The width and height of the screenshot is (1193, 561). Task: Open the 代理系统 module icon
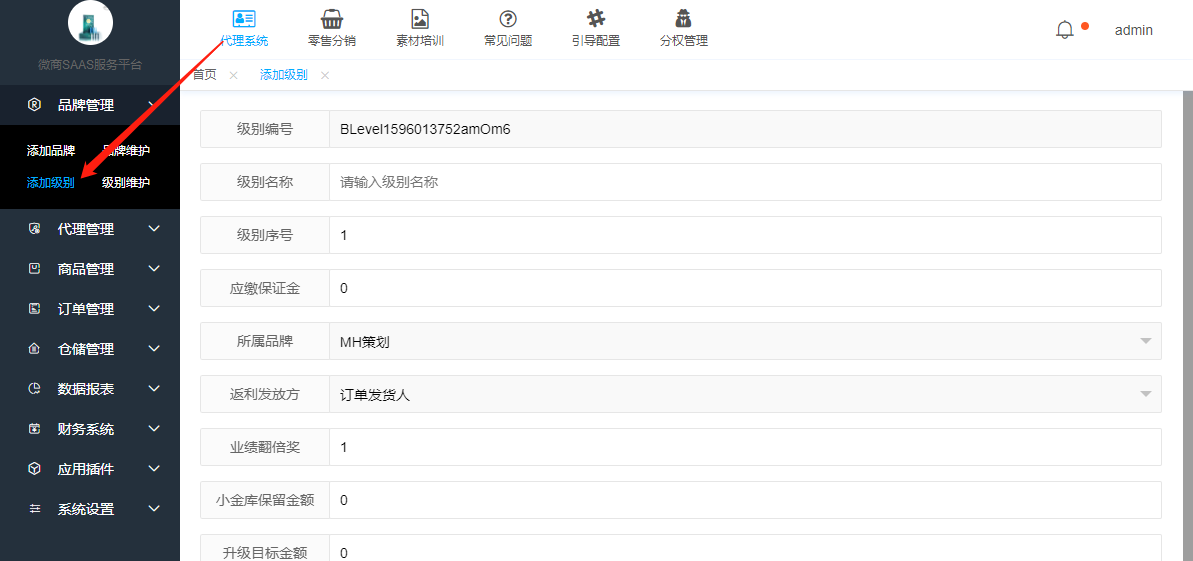[x=243, y=19]
